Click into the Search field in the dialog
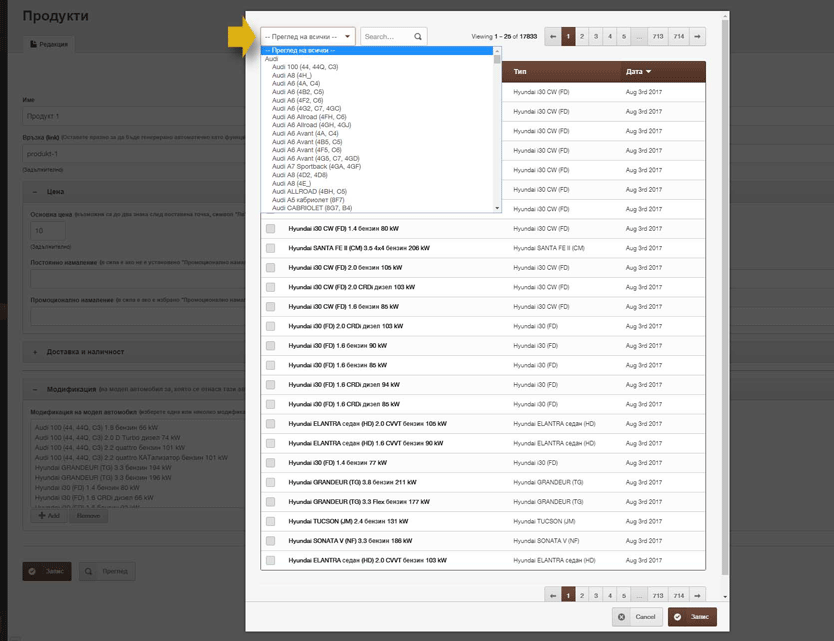834x641 pixels. pyautogui.click(x=387, y=37)
